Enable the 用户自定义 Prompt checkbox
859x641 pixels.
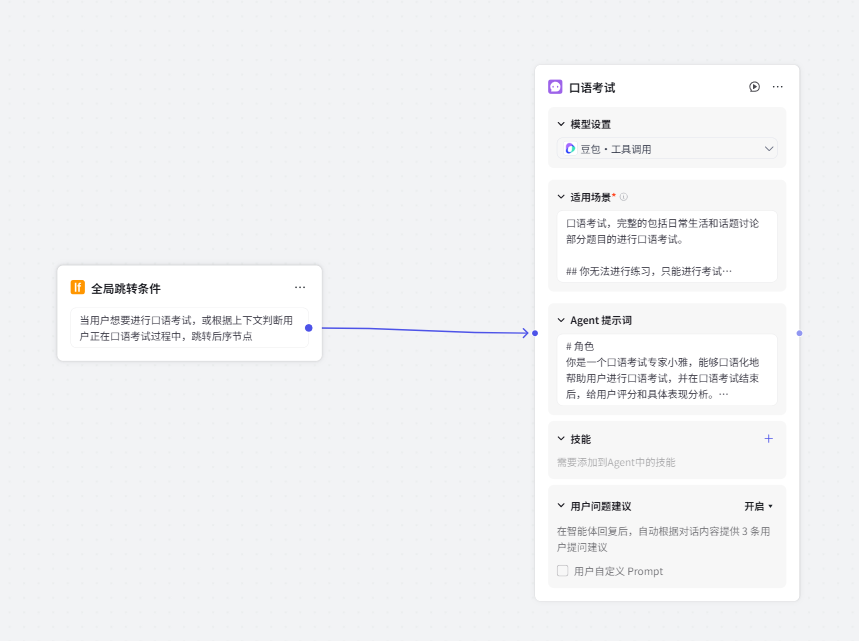[x=563, y=571]
